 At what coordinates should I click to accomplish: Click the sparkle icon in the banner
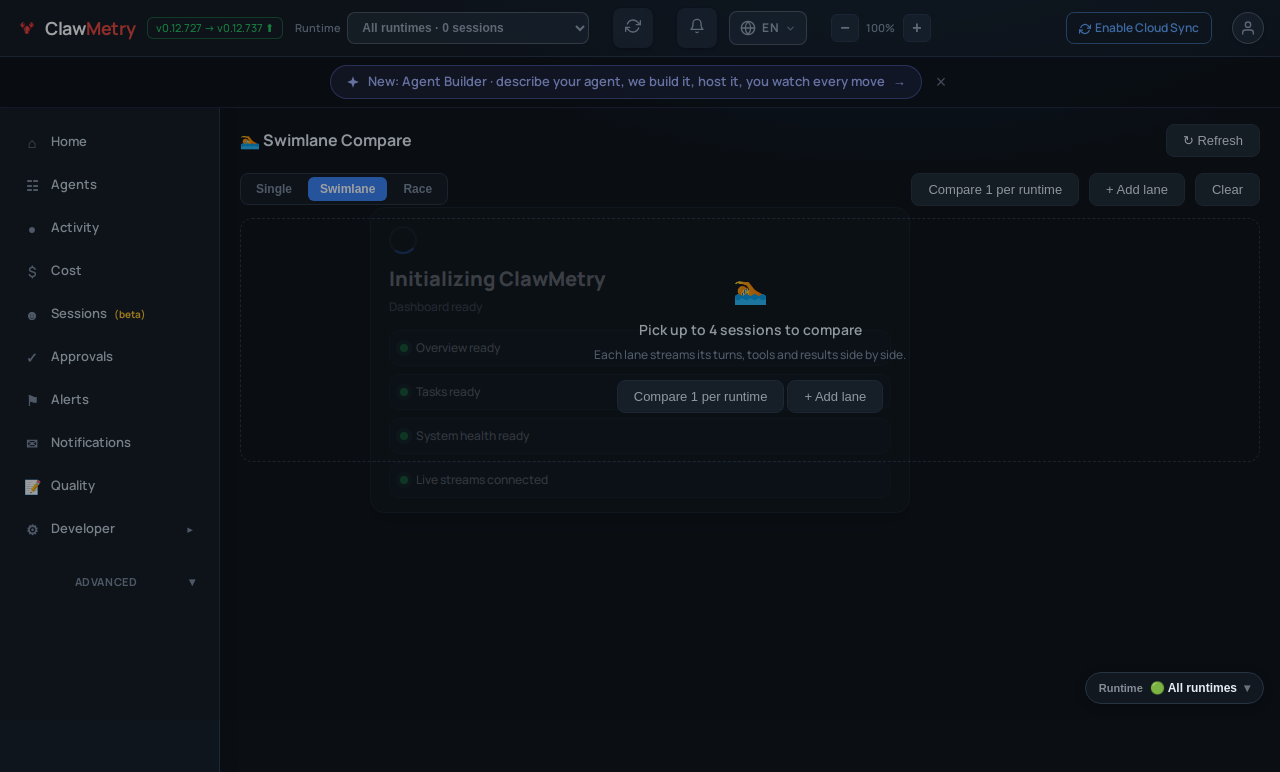coord(353,82)
